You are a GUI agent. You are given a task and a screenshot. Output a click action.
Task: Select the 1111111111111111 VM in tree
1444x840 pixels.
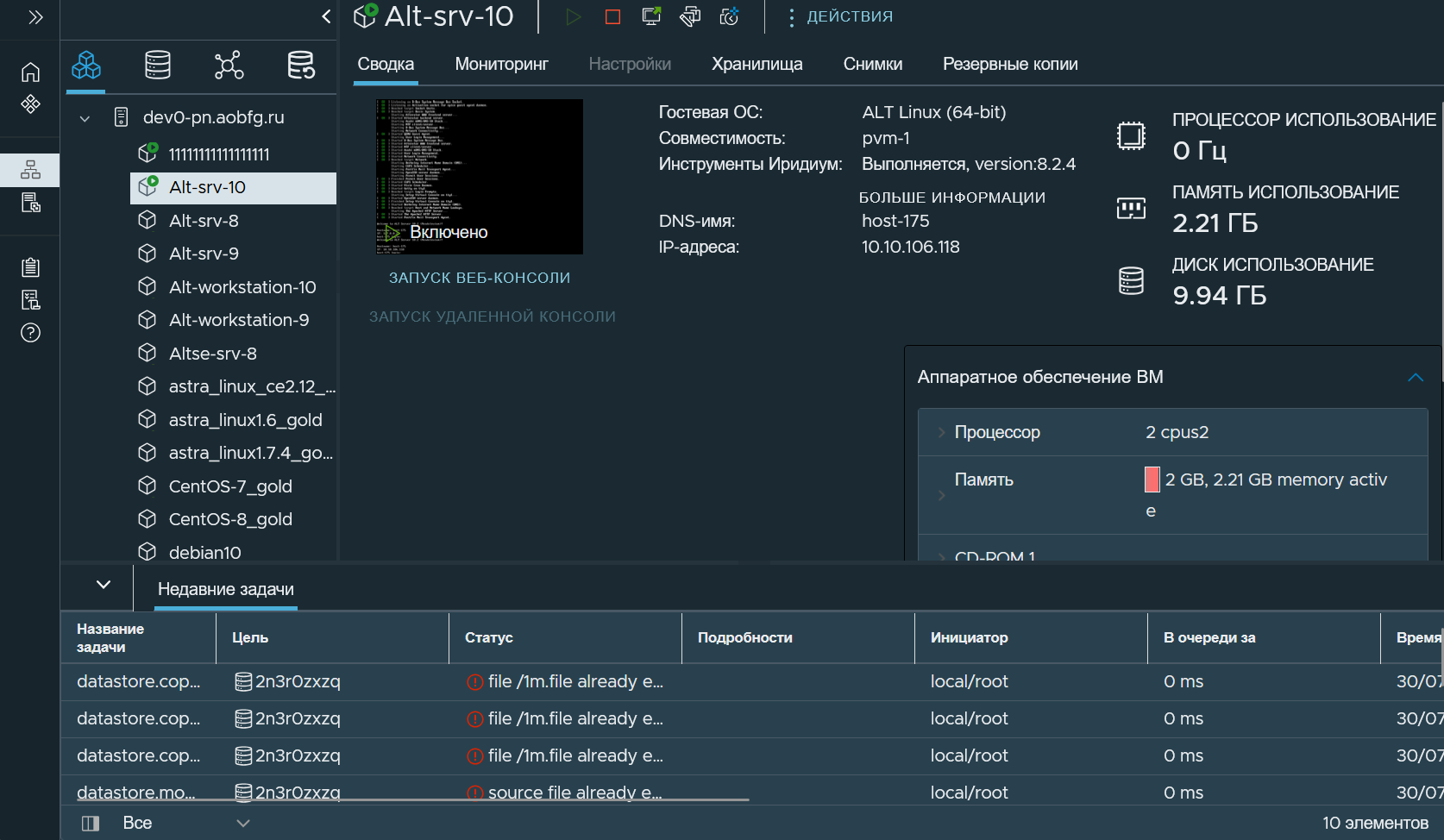coord(219,154)
